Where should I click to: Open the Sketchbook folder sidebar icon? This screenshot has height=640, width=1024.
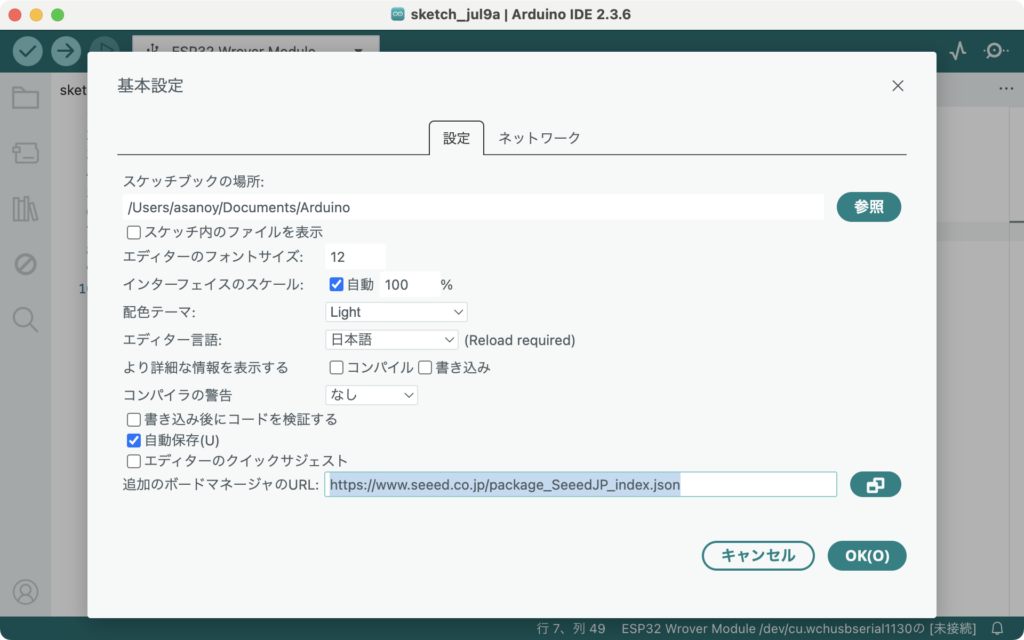(x=25, y=98)
